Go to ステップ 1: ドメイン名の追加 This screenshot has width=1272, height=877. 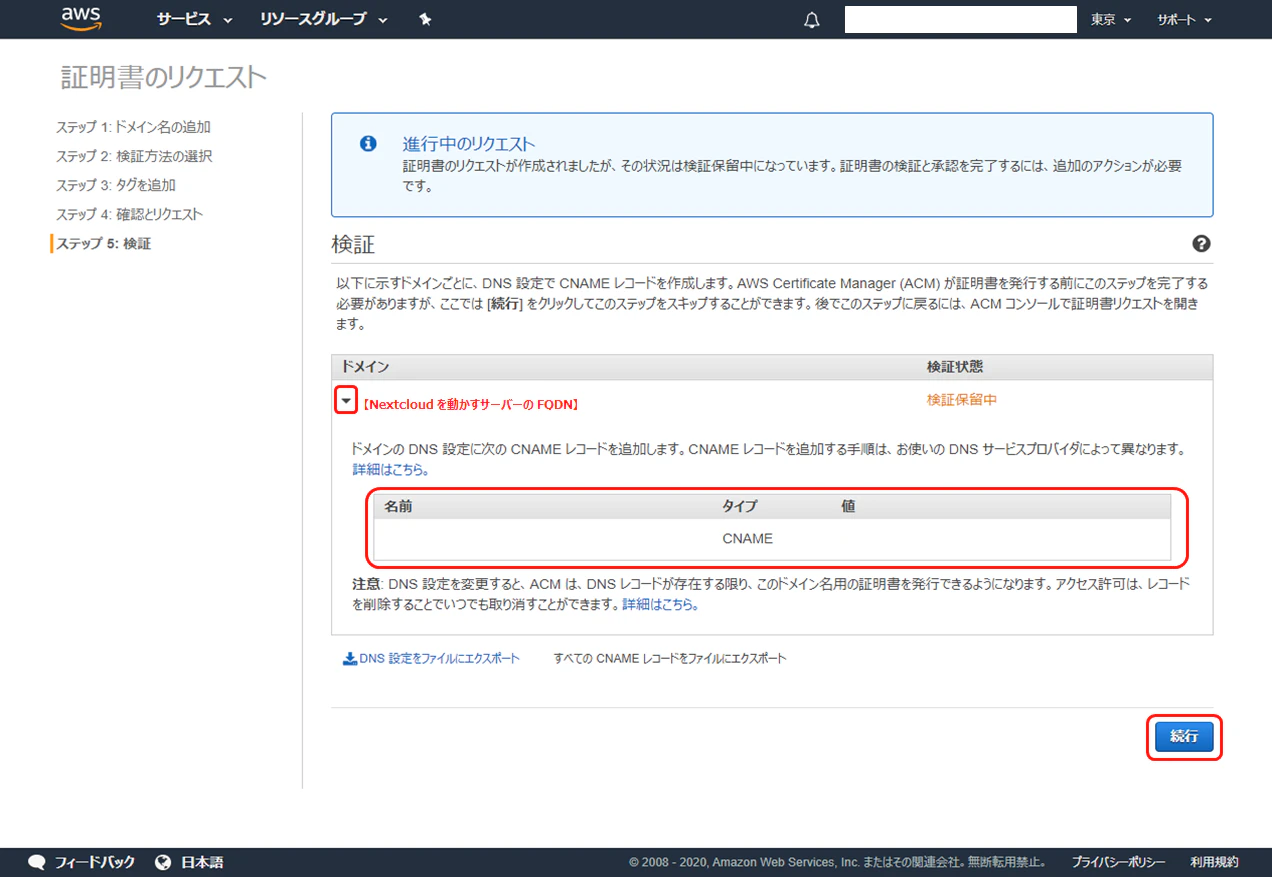pos(133,127)
